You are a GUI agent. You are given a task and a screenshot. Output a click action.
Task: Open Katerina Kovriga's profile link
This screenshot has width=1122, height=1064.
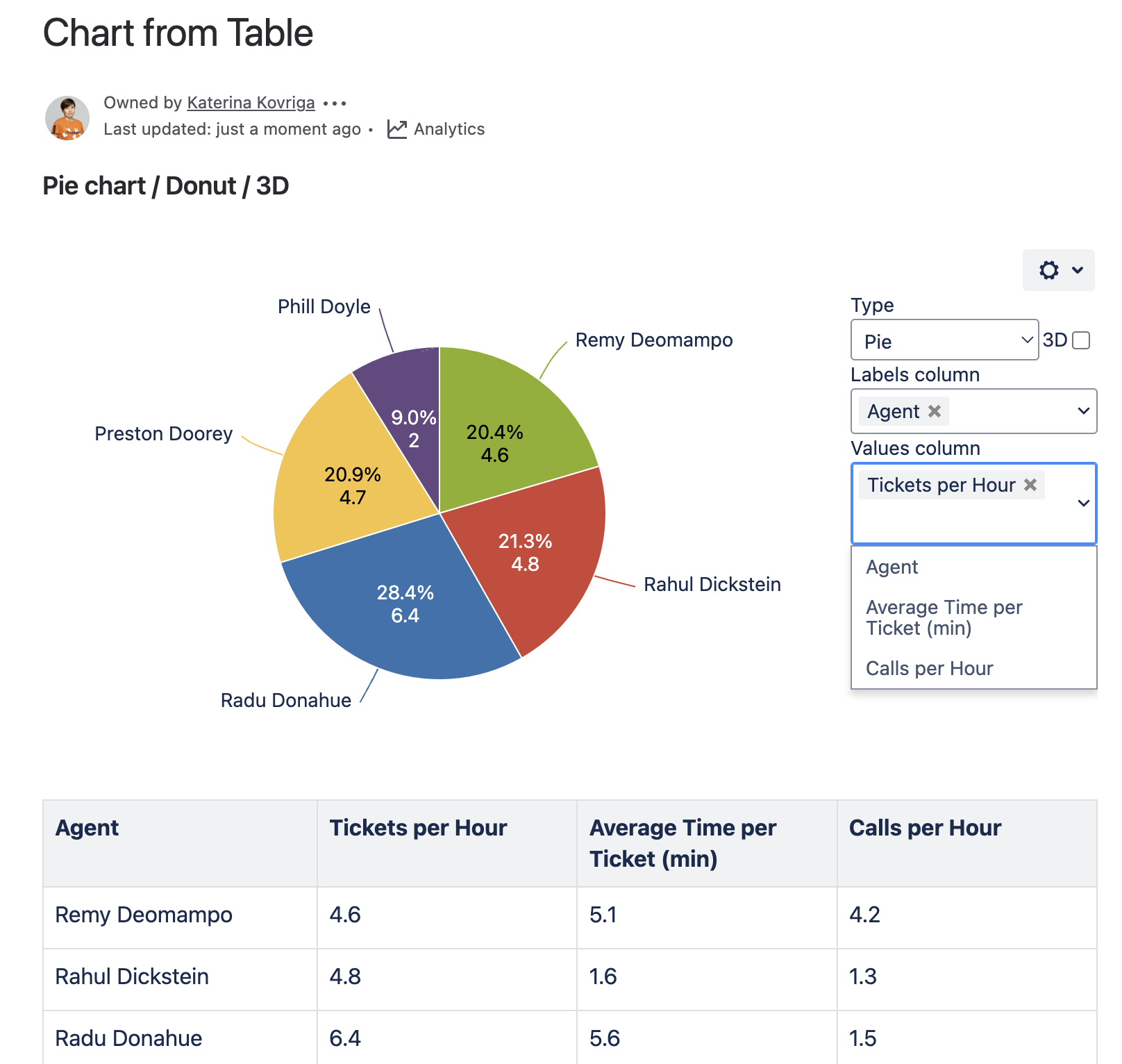click(251, 103)
